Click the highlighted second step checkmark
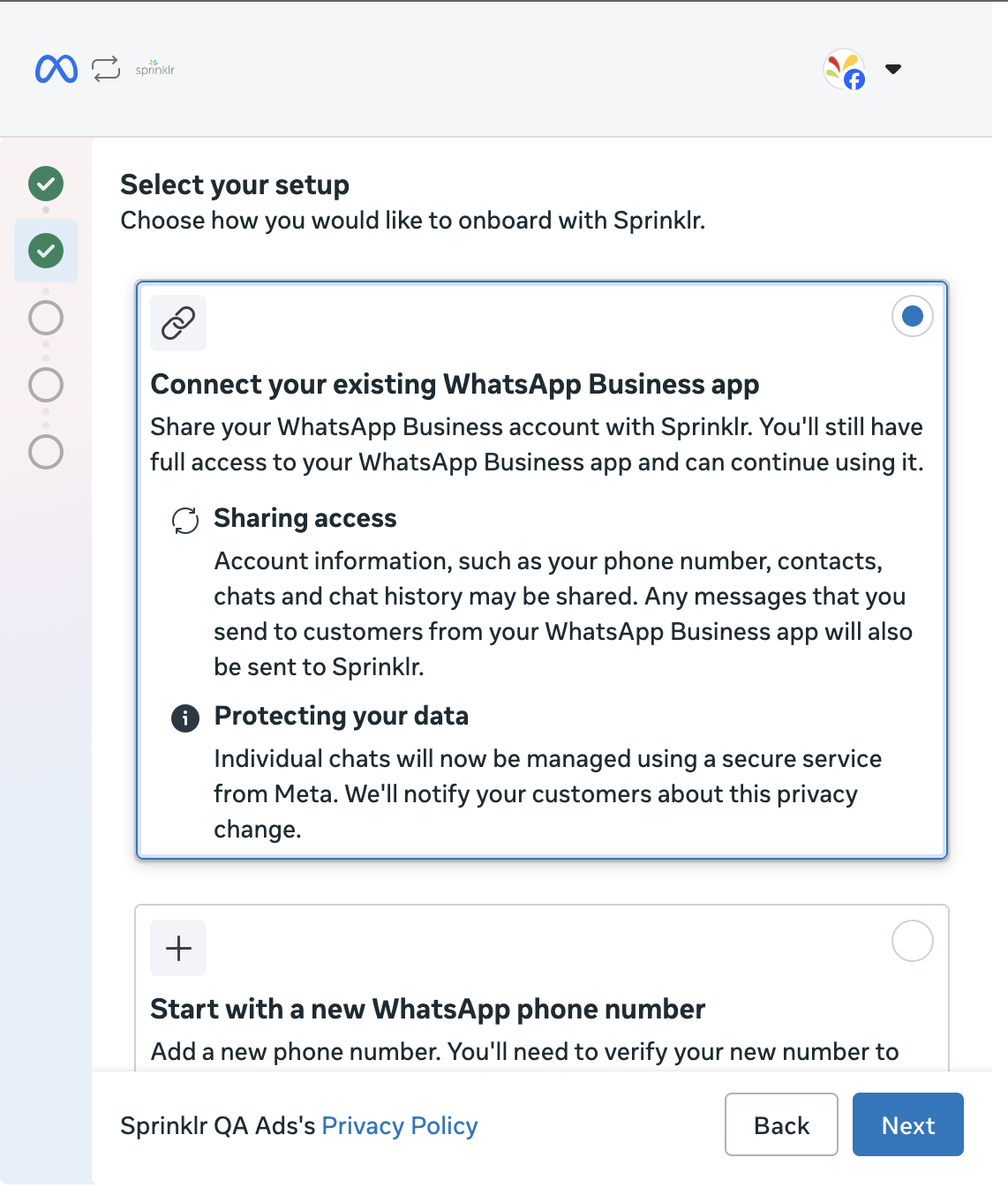 pos(46,251)
